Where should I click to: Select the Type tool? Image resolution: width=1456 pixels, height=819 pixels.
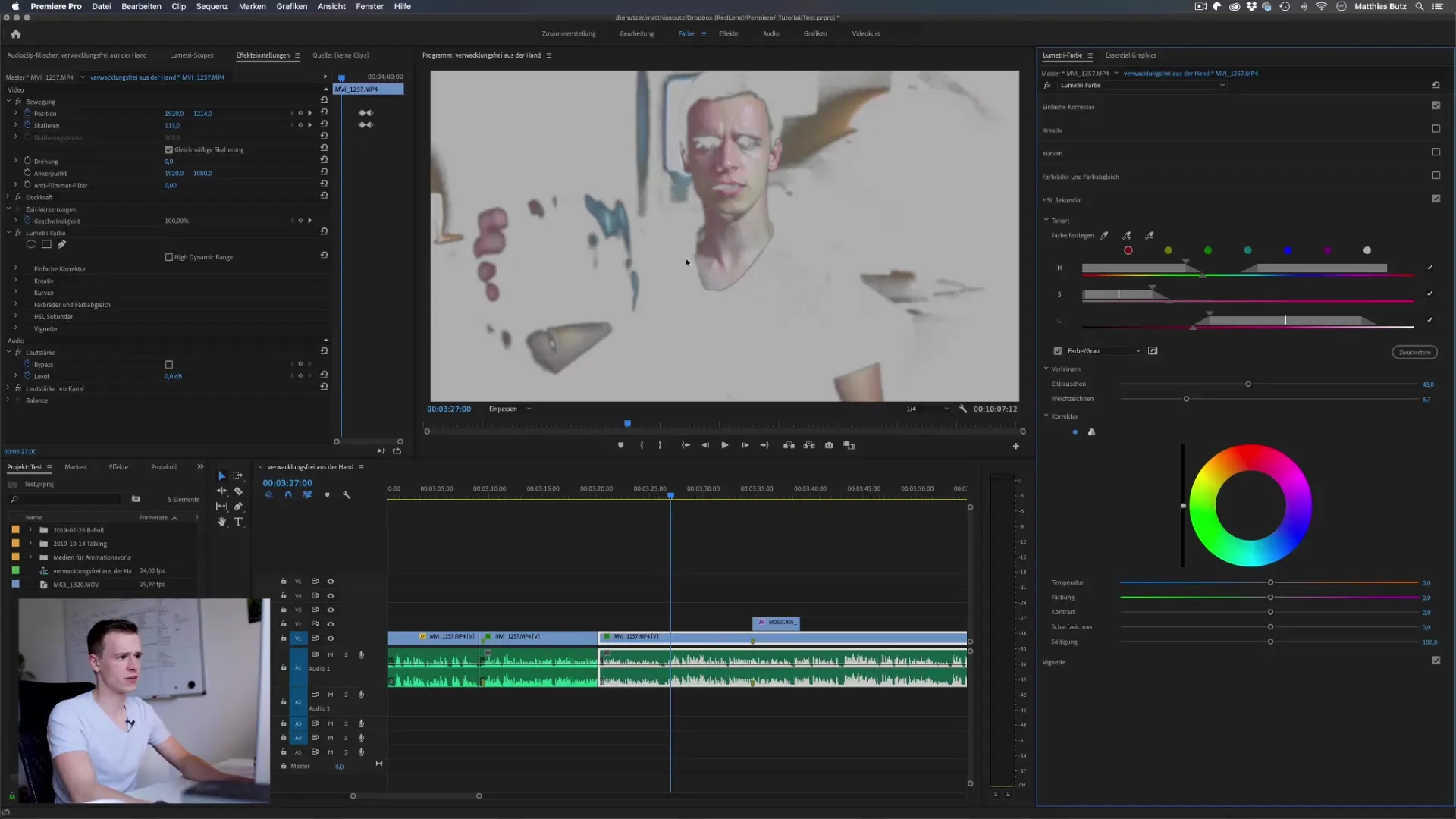[x=238, y=522]
